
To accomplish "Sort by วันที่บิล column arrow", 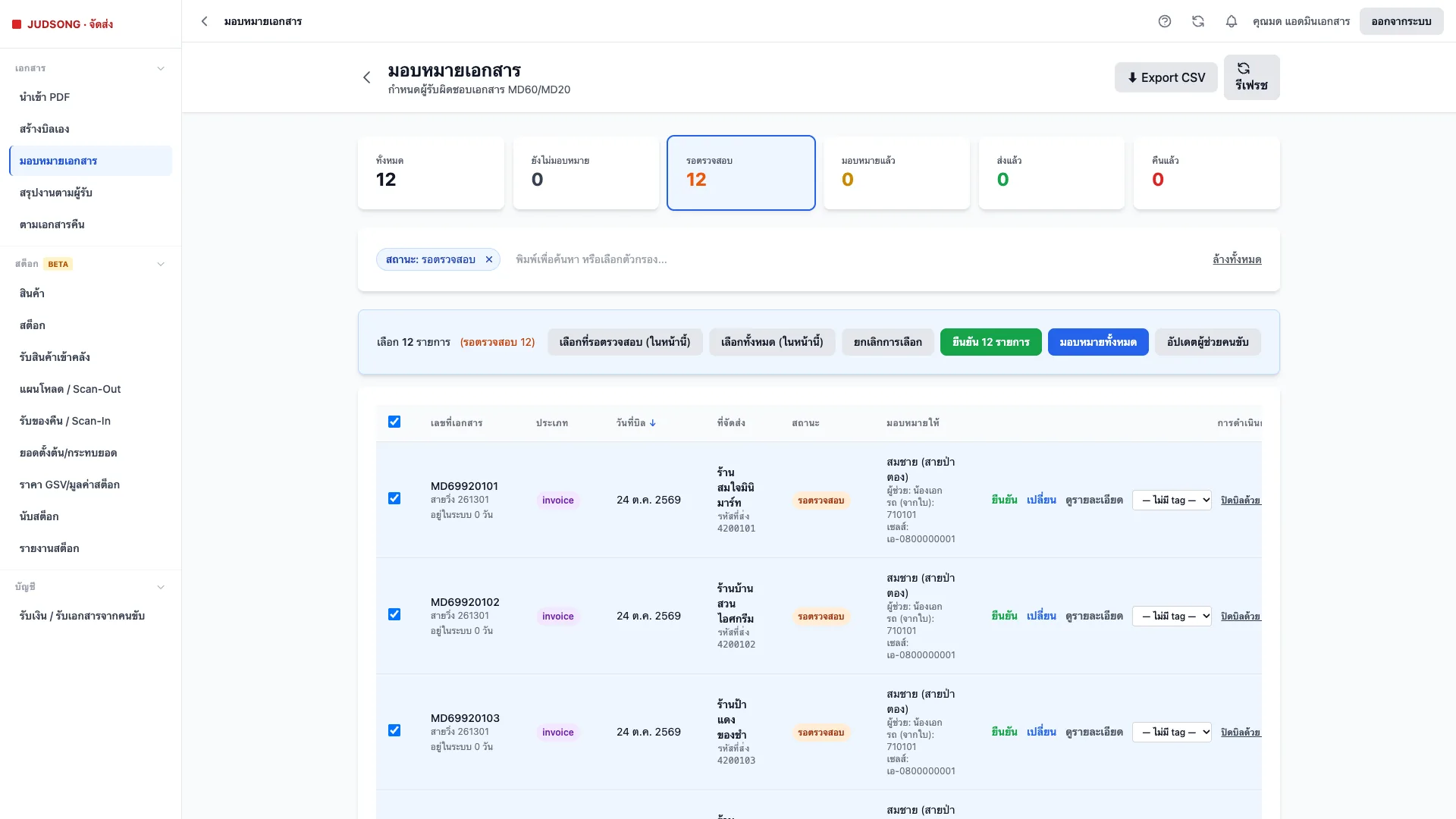I will coord(653,423).
